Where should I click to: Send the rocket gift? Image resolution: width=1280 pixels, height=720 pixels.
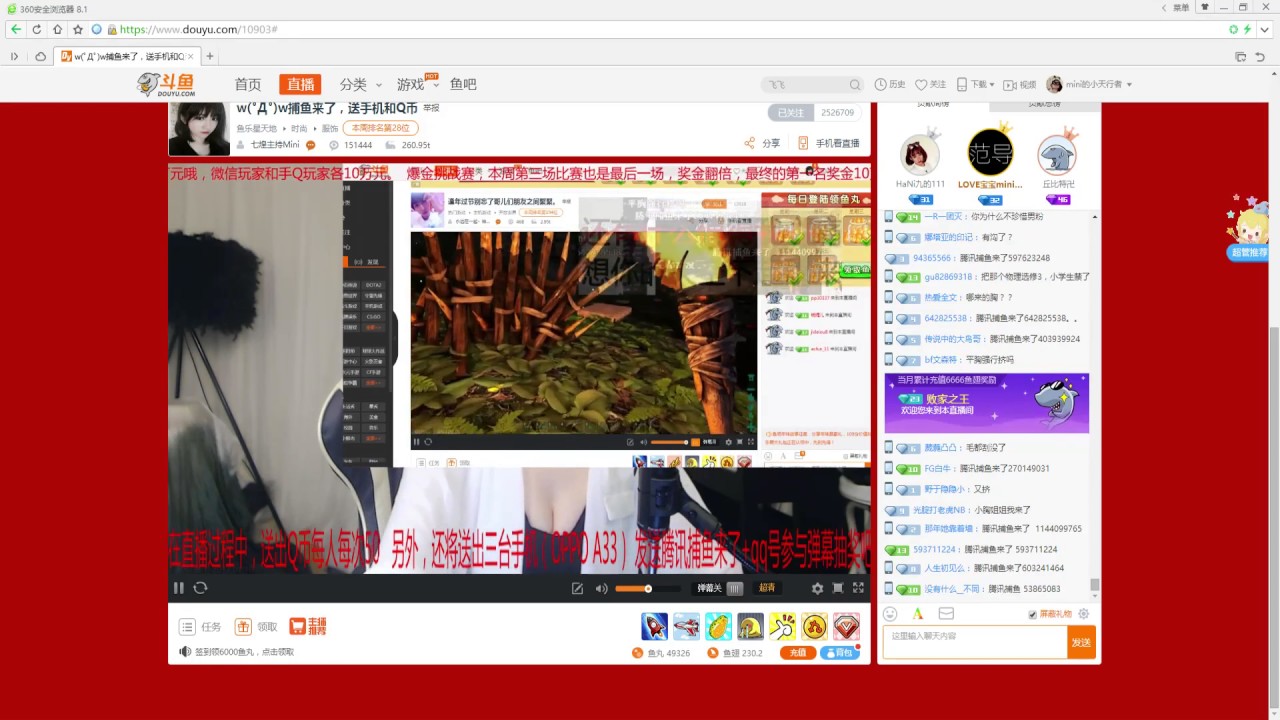[655, 626]
